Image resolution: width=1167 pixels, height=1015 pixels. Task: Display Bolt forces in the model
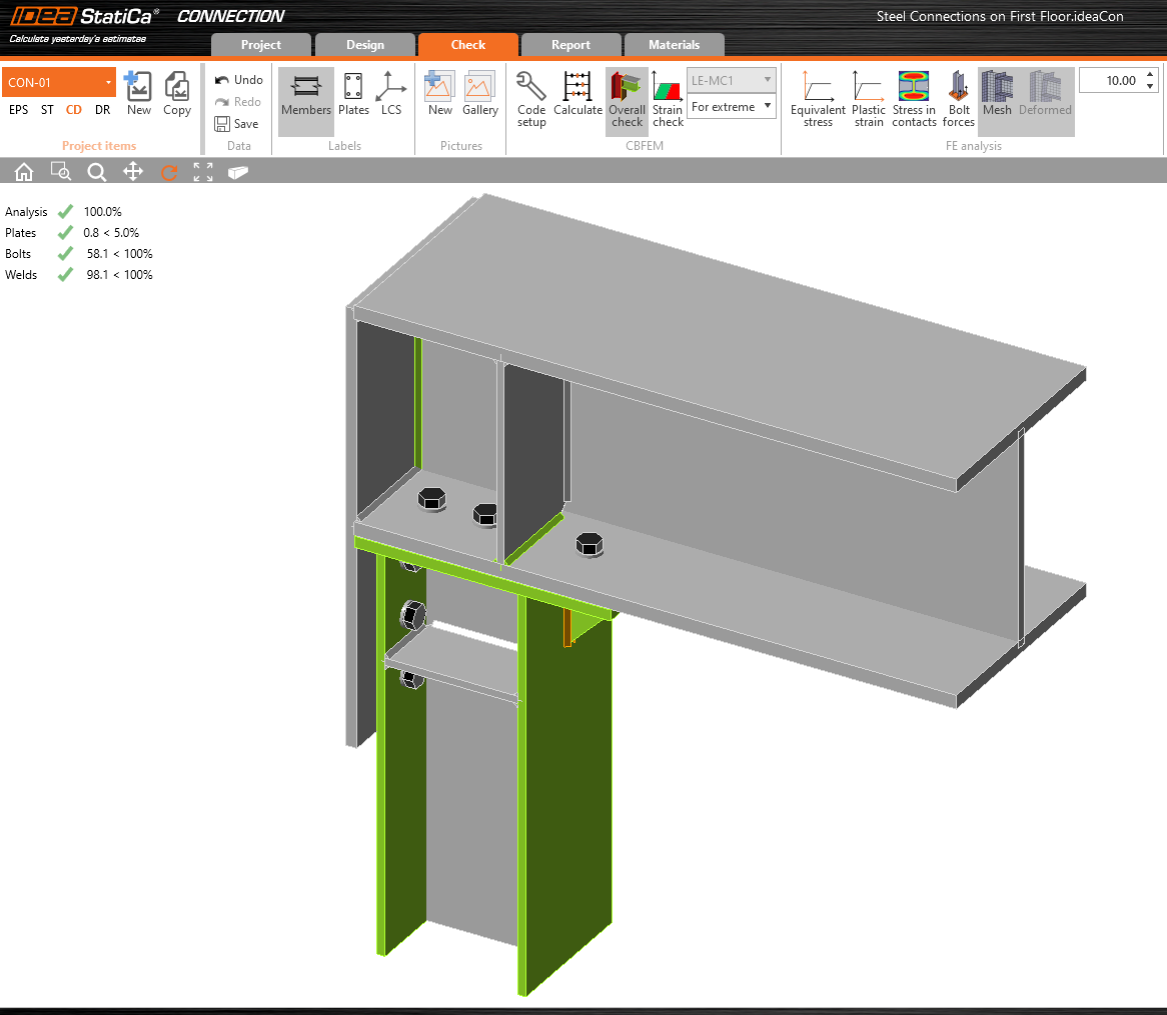(x=958, y=98)
